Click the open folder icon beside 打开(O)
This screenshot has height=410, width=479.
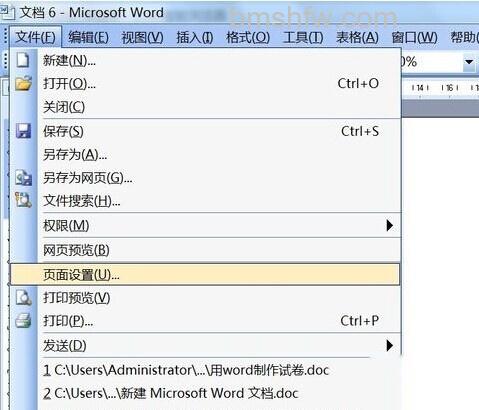point(23,83)
